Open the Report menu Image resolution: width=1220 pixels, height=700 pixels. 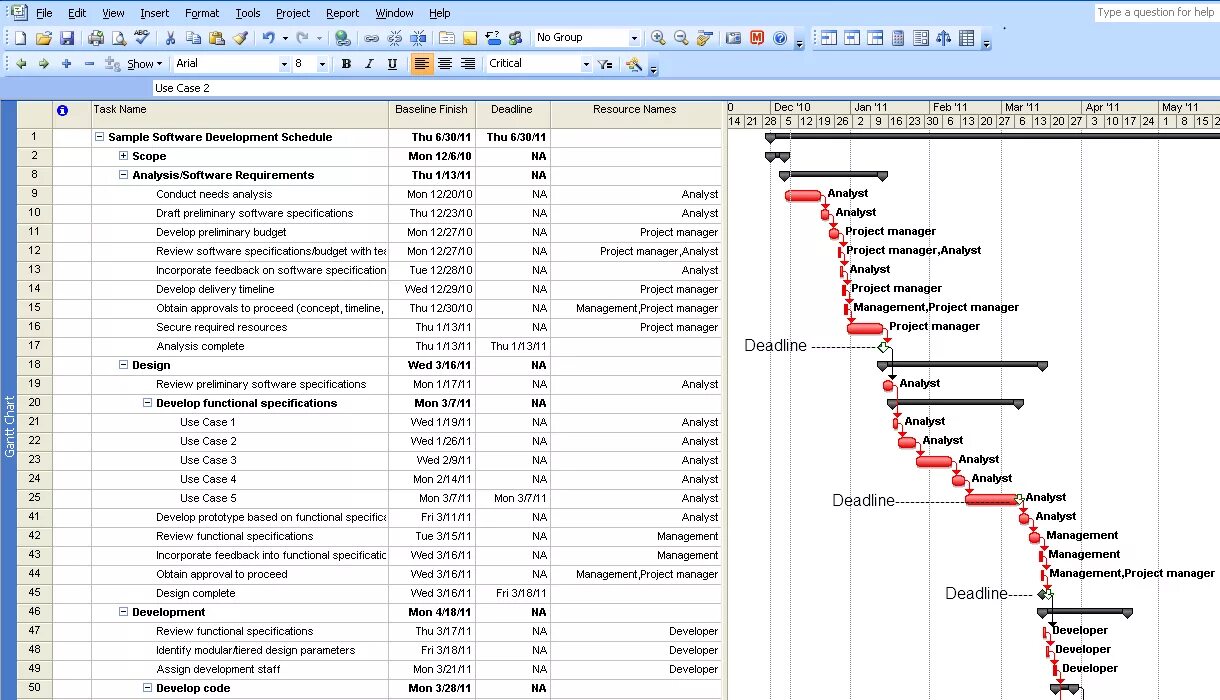[x=343, y=13]
